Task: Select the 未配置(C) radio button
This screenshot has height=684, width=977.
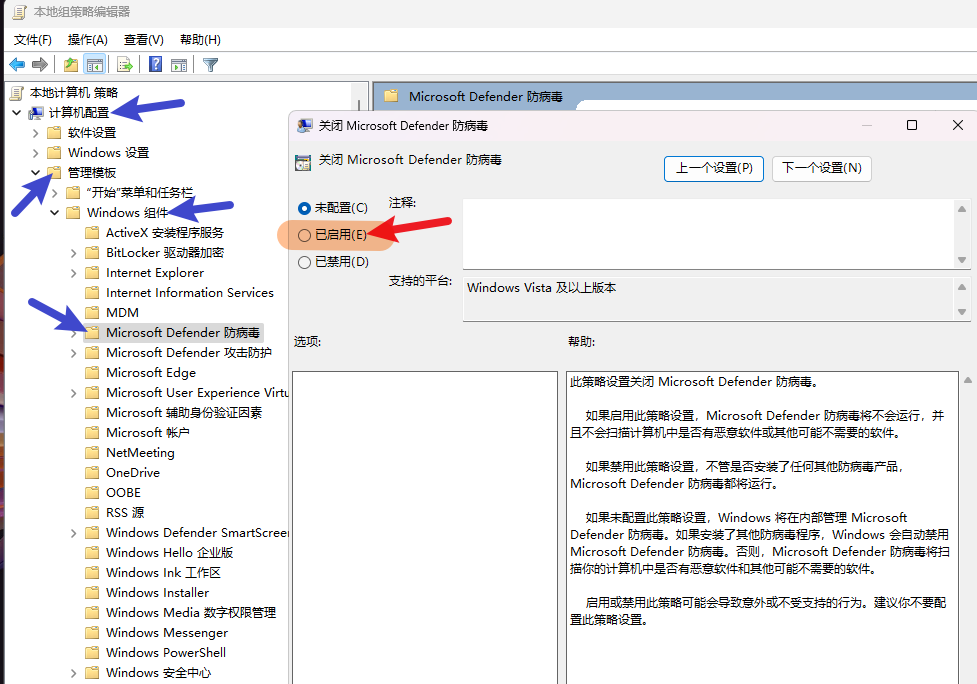Action: click(x=305, y=208)
